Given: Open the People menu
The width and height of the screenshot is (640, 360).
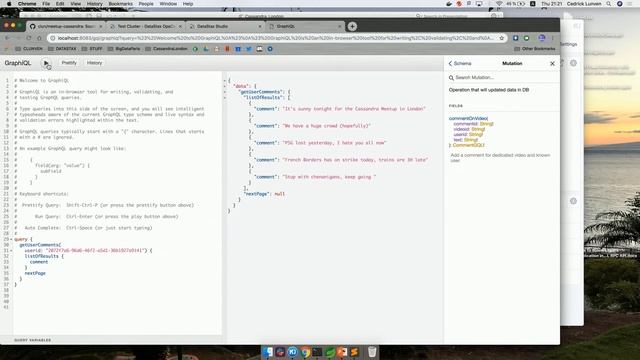Looking at the screenshot, I should 146,4.
